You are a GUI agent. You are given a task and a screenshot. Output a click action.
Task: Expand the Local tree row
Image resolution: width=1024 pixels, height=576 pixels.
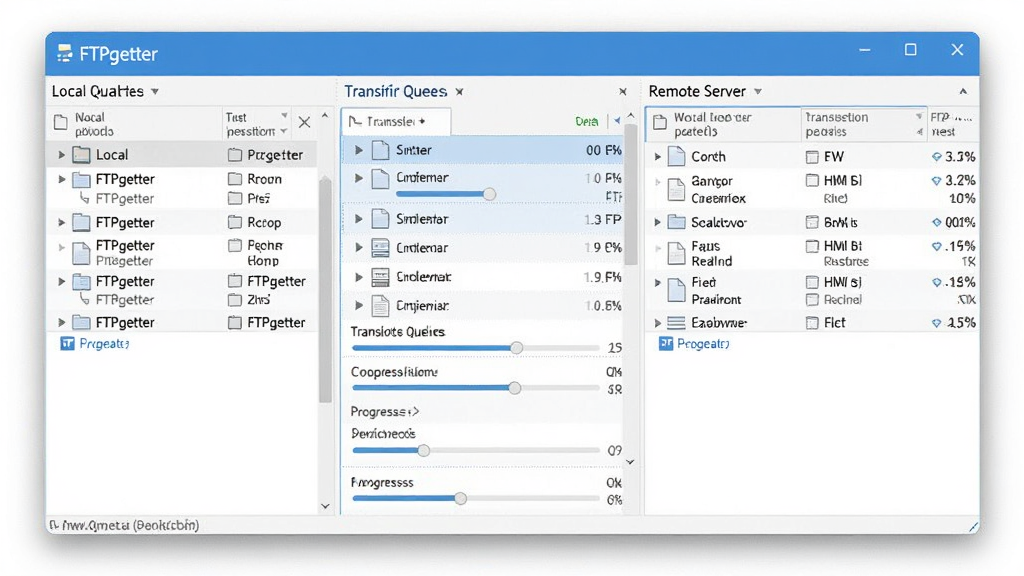61,155
